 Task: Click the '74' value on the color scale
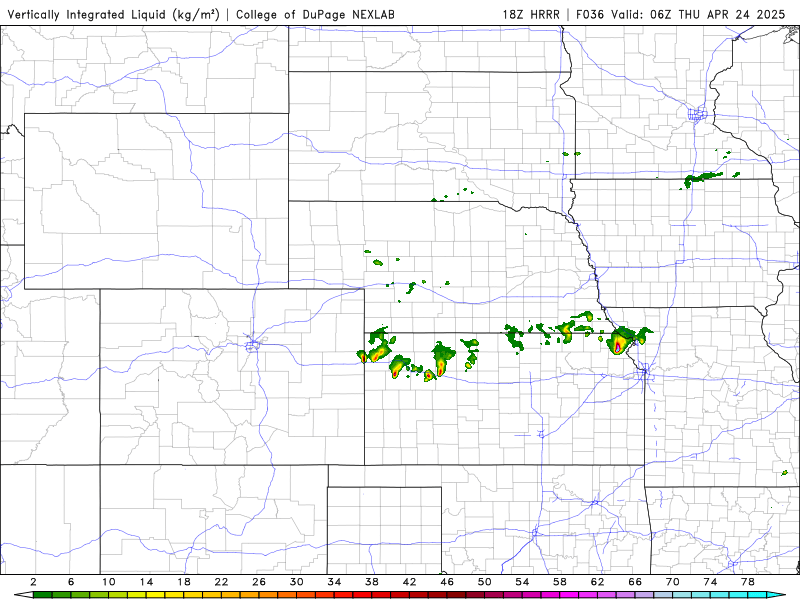(x=710, y=582)
